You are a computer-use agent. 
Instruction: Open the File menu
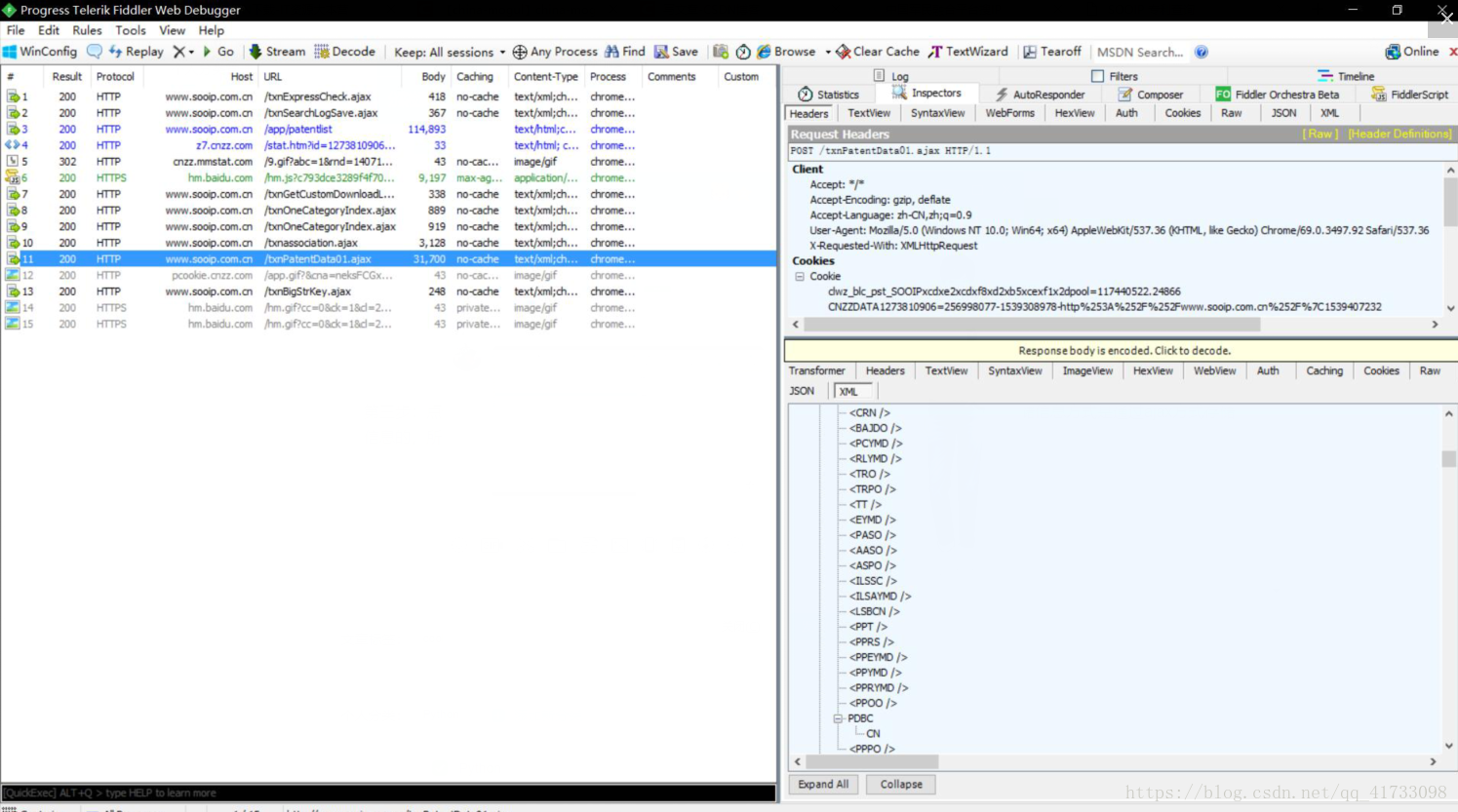point(16,30)
